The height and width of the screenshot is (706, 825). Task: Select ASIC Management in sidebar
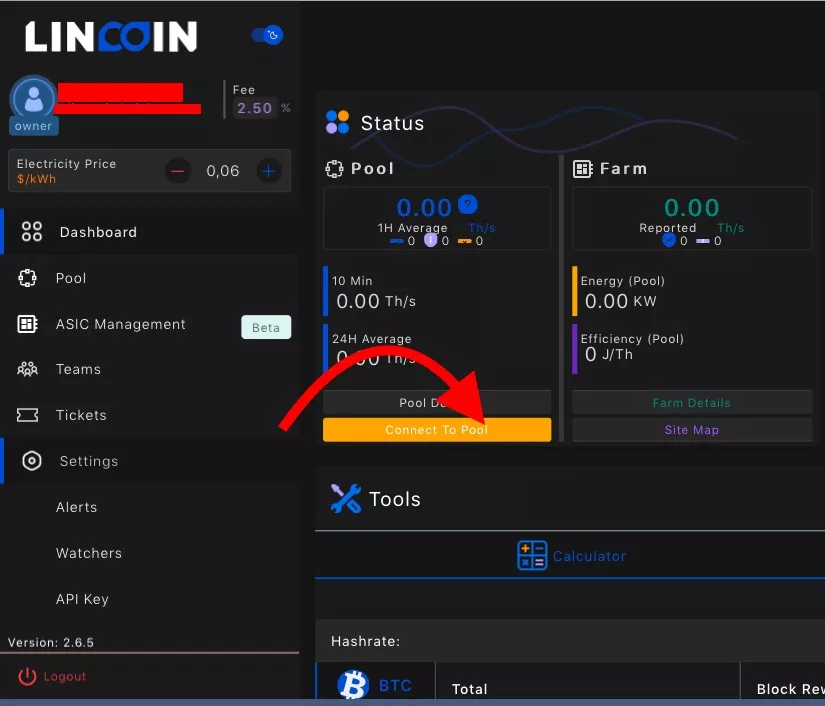120,324
